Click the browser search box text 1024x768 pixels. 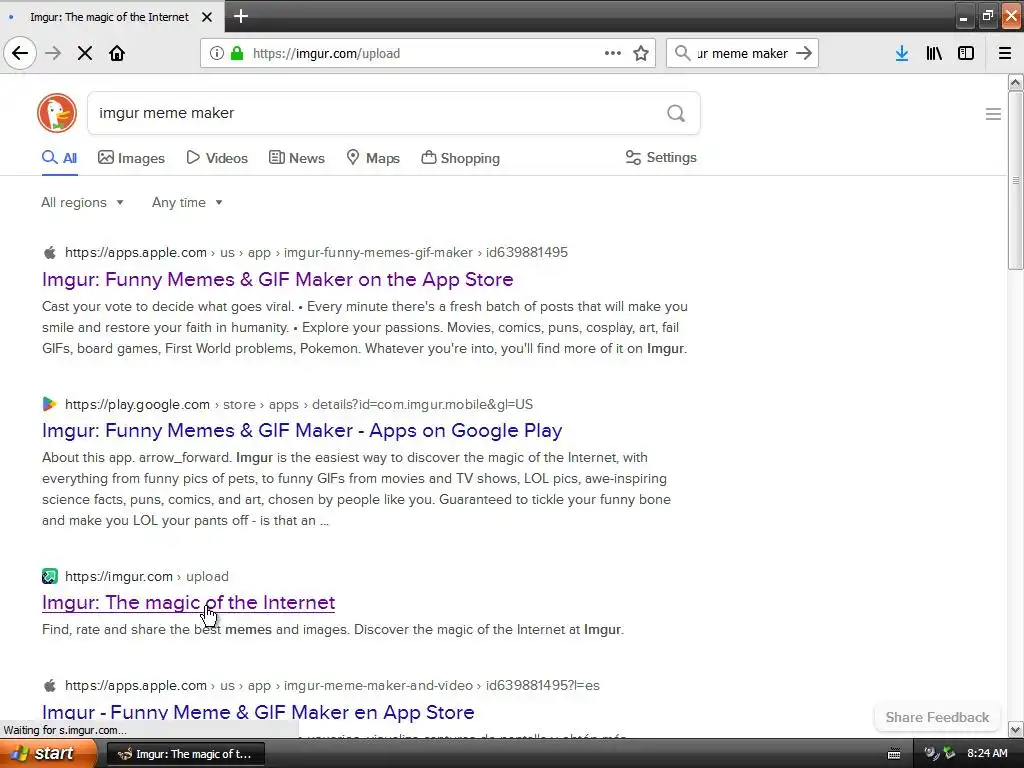(x=743, y=54)
